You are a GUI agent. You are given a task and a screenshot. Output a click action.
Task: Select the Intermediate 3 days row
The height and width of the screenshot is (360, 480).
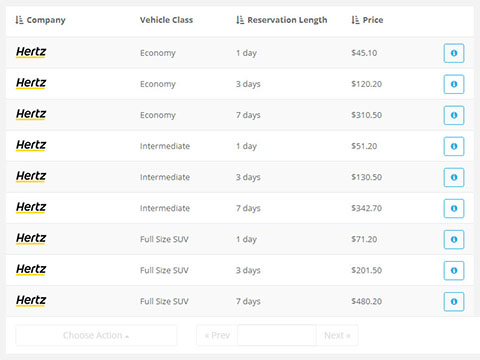[x=240, y=177]
